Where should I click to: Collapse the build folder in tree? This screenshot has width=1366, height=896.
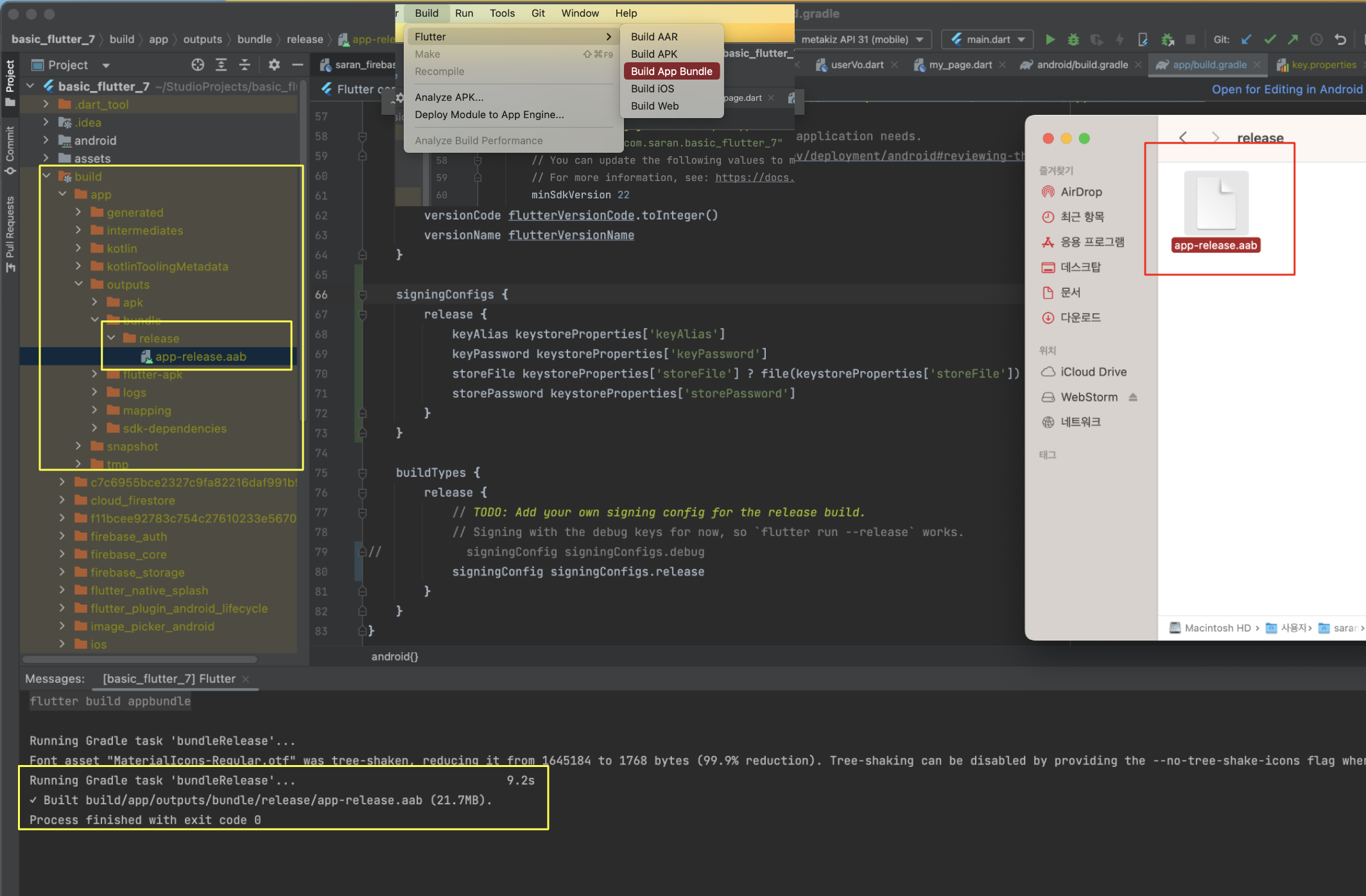tap(46, 176)
